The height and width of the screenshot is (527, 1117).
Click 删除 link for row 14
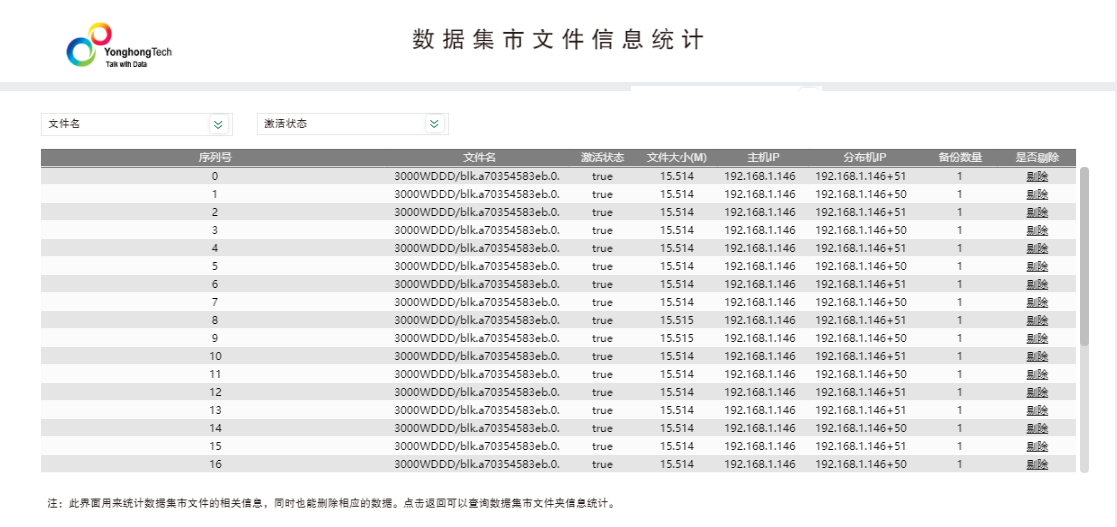coord(1037,428)
